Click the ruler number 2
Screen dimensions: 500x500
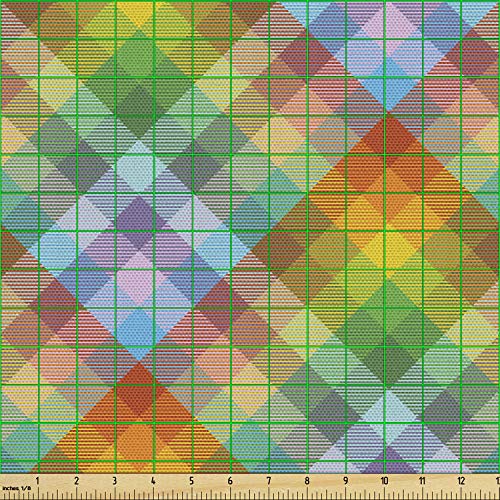[77, 481]
